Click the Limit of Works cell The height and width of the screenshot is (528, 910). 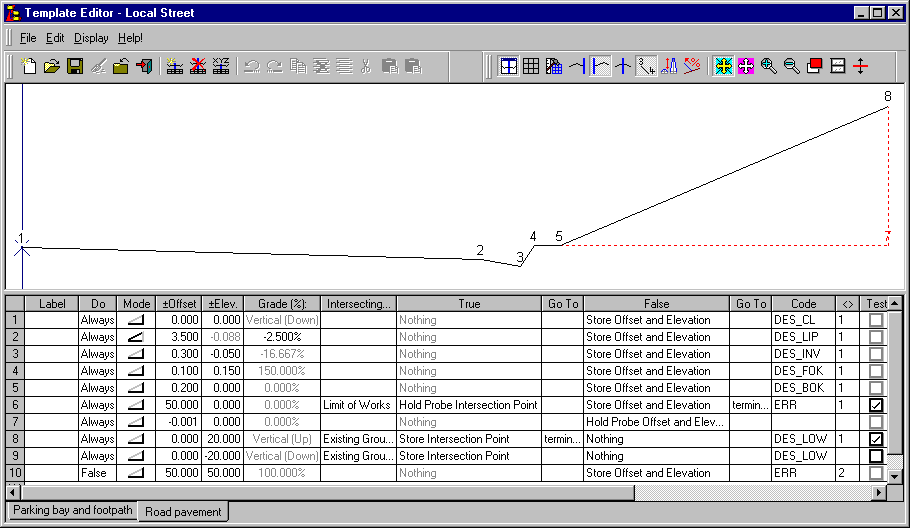click(x=359, y=405)
